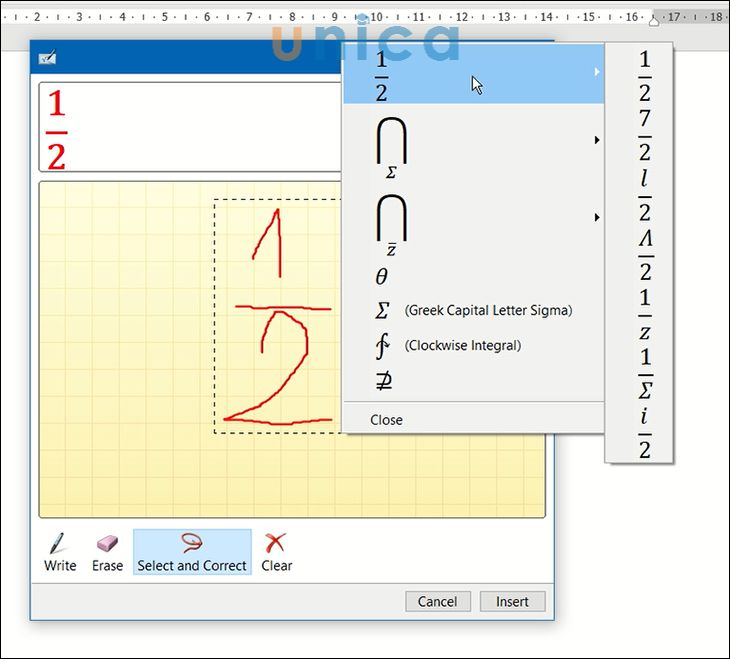This screenshot has height=659, width=730.
Task: Choose 1/Σ from the fraction submenu
Action: click(x=645, y=373)
